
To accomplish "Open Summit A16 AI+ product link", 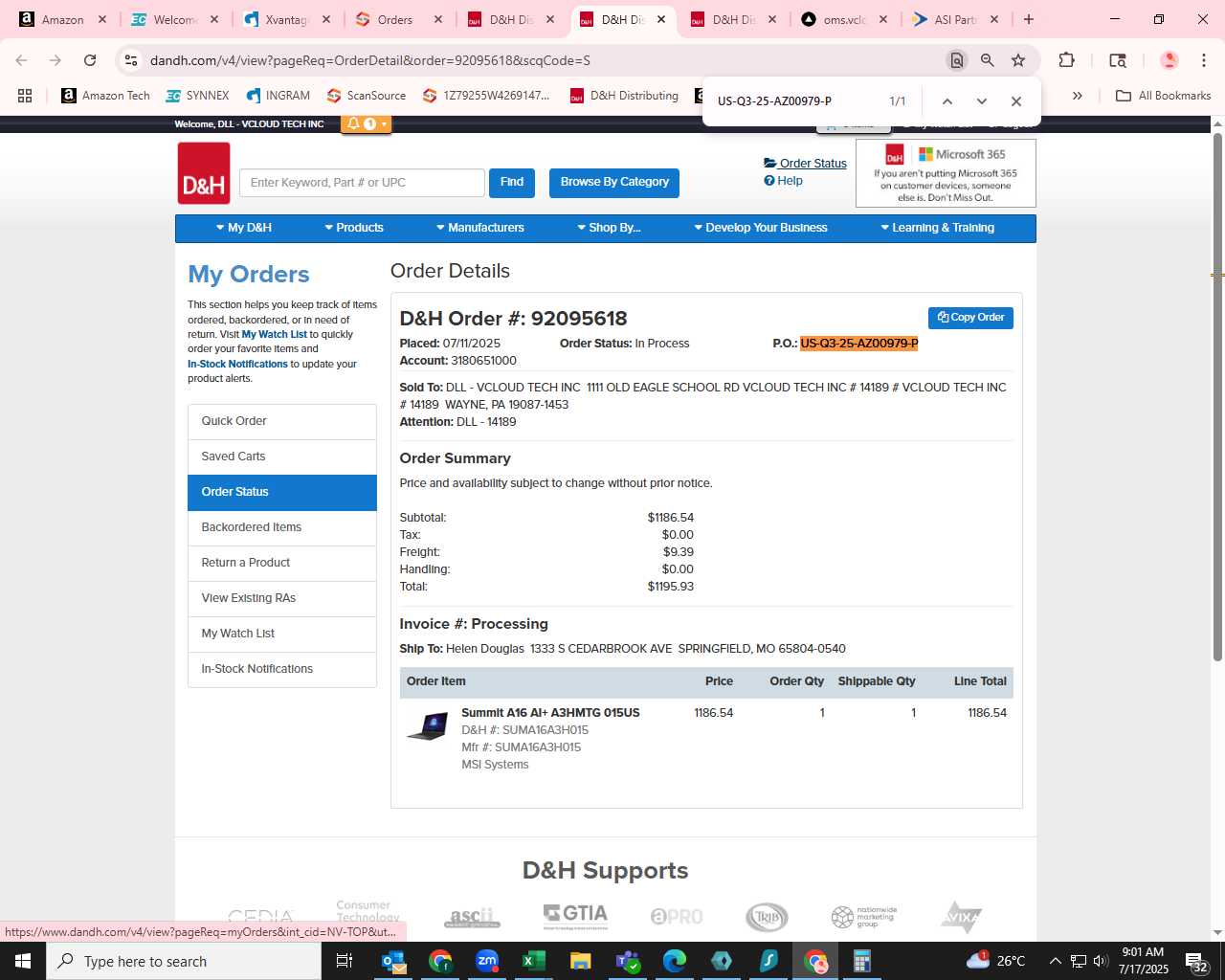I will [x=550, y=713].
